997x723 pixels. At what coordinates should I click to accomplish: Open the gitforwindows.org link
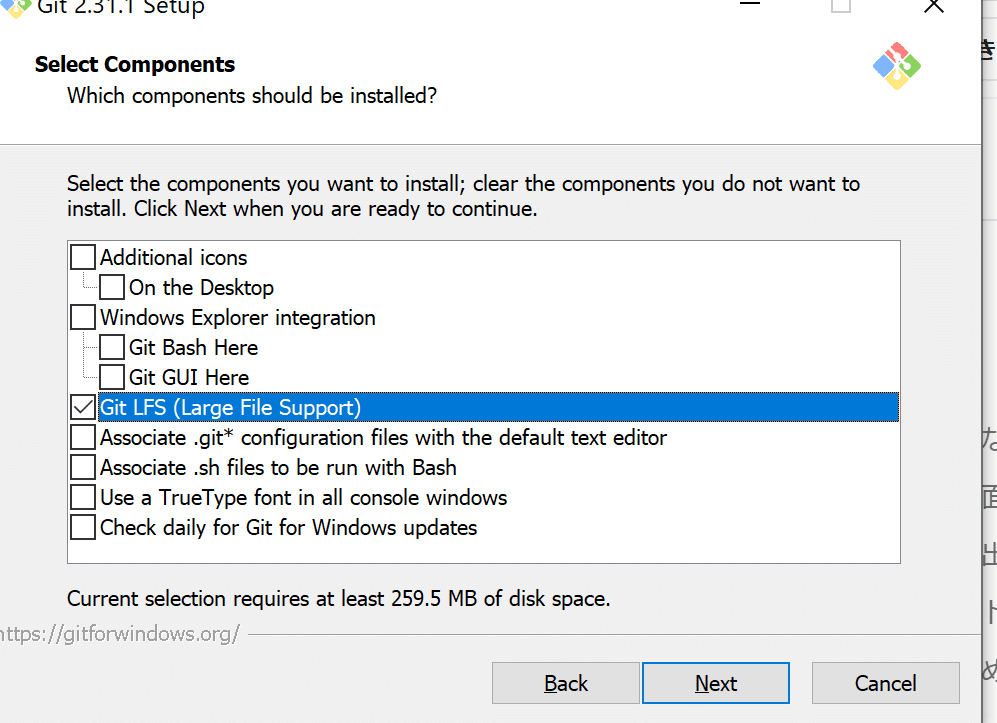point(120,633)
